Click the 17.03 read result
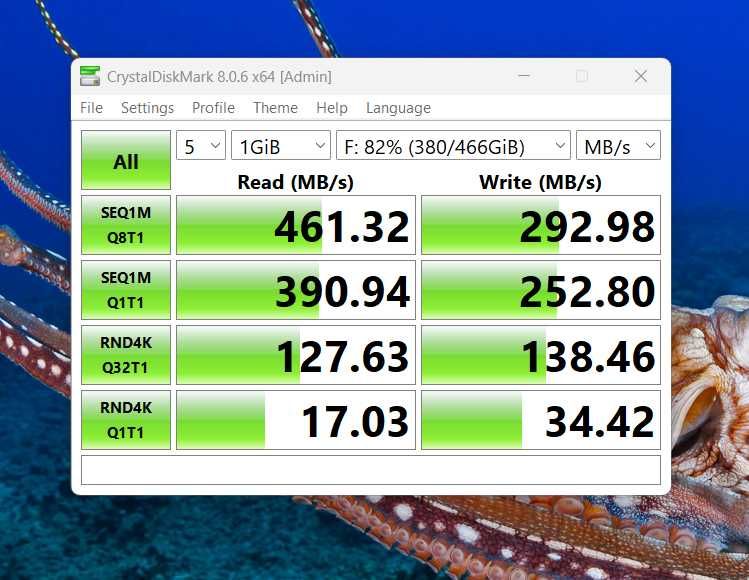 pos(296,420)
